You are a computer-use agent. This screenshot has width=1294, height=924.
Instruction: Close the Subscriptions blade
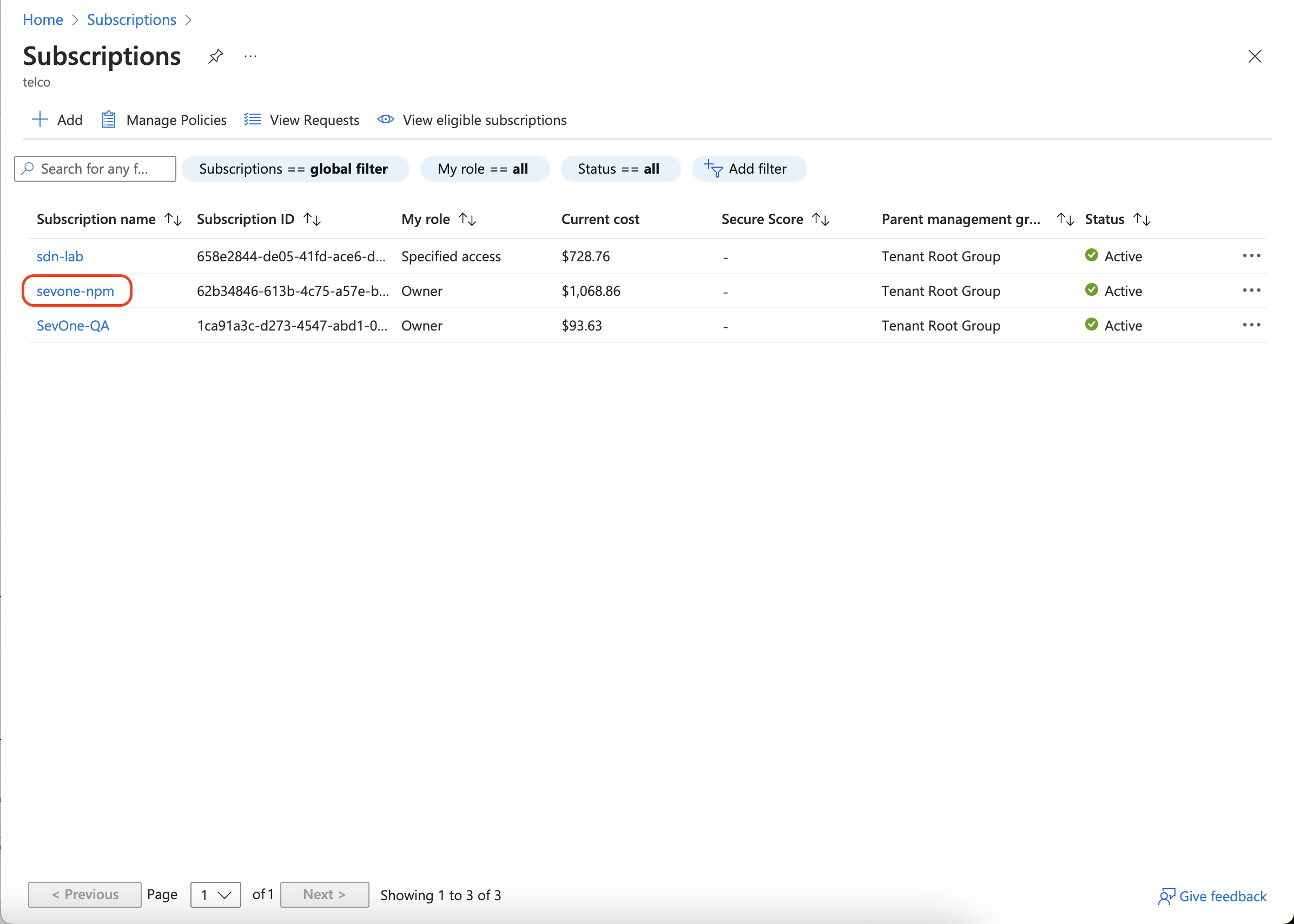pyautogui.click(x=1255, y=56)
